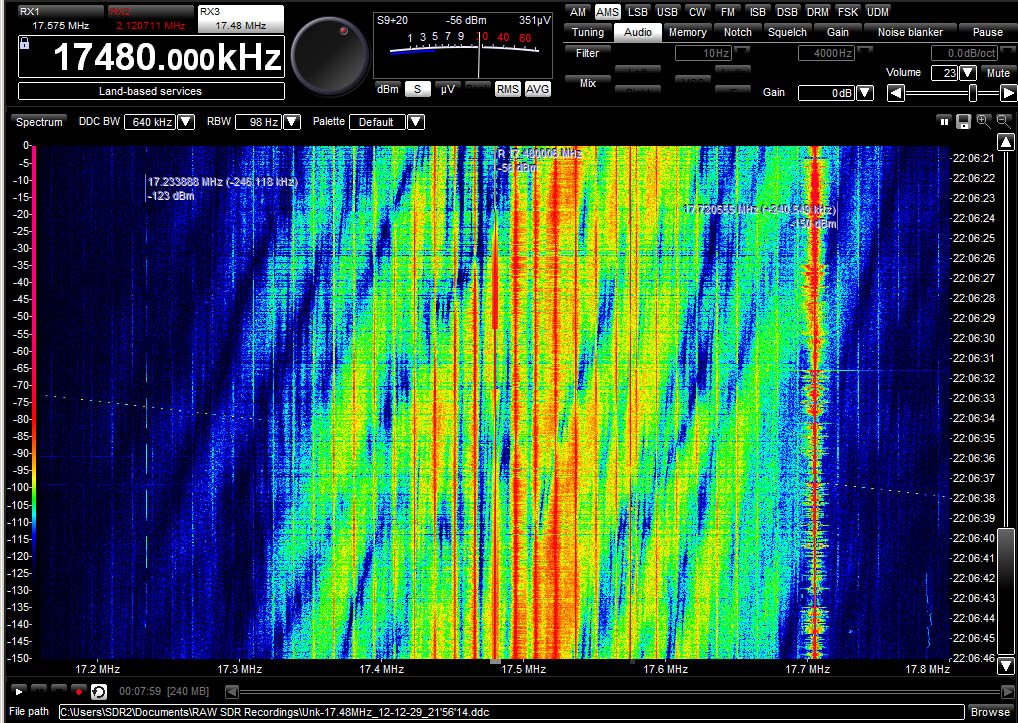Select receiver RX1 at 17.575 MHz

click(60, 19)
